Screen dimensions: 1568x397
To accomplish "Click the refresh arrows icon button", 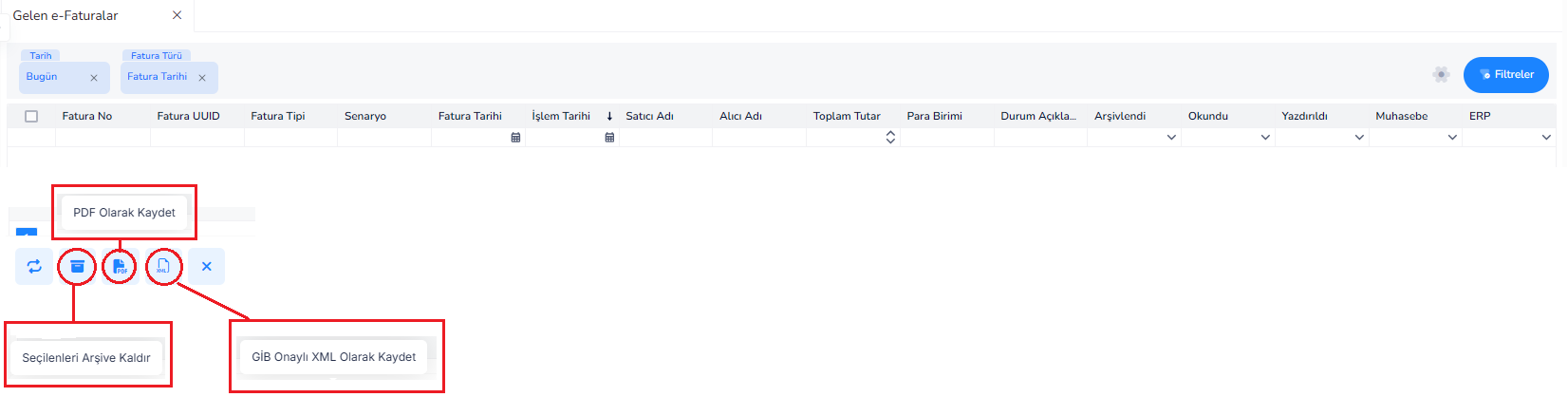I will point(34,267).
